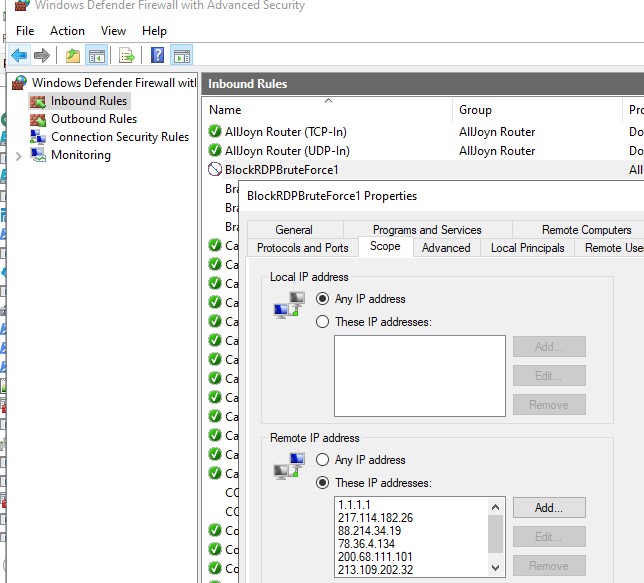
Task: Click the Inbound Rules tree icon
Action: (x=37, y=101)
